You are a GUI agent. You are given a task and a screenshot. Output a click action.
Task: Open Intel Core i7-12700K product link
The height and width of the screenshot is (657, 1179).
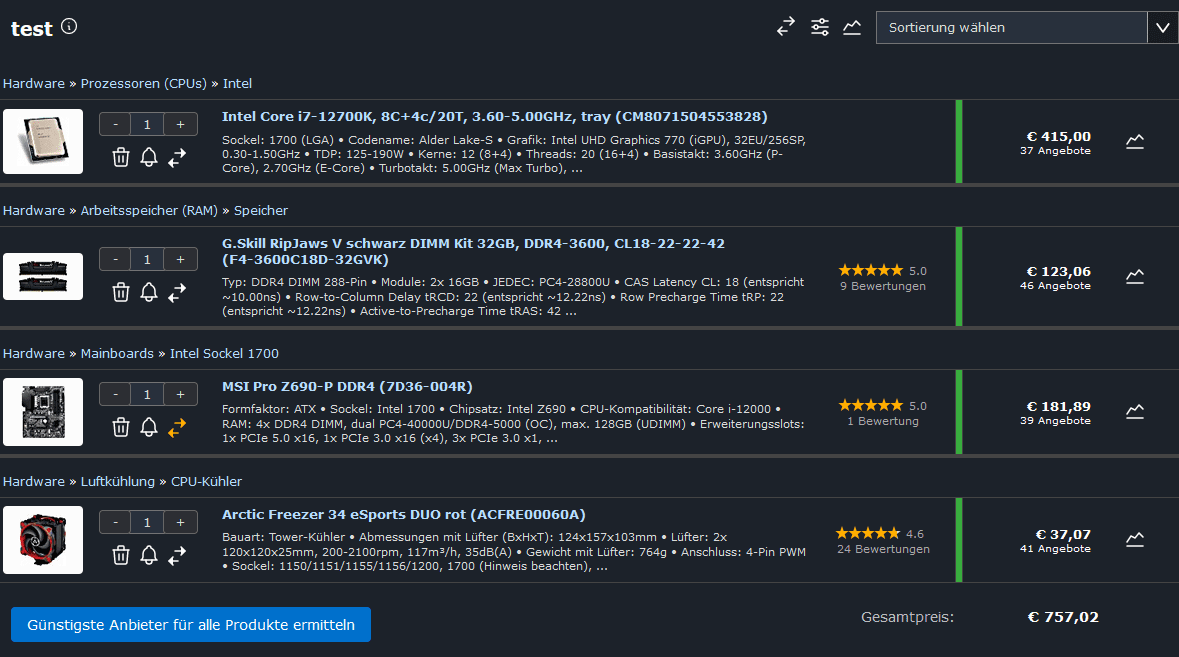(495, 117)
